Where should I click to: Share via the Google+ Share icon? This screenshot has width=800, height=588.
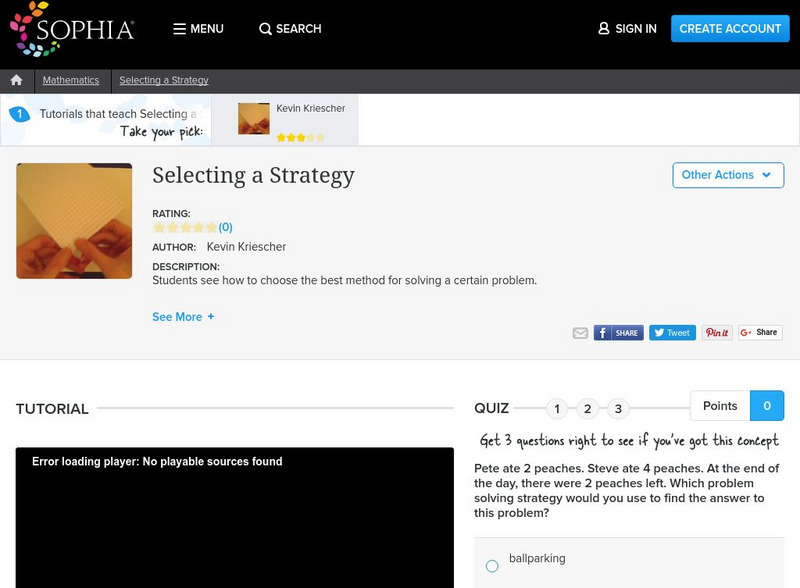click(760, 332)
